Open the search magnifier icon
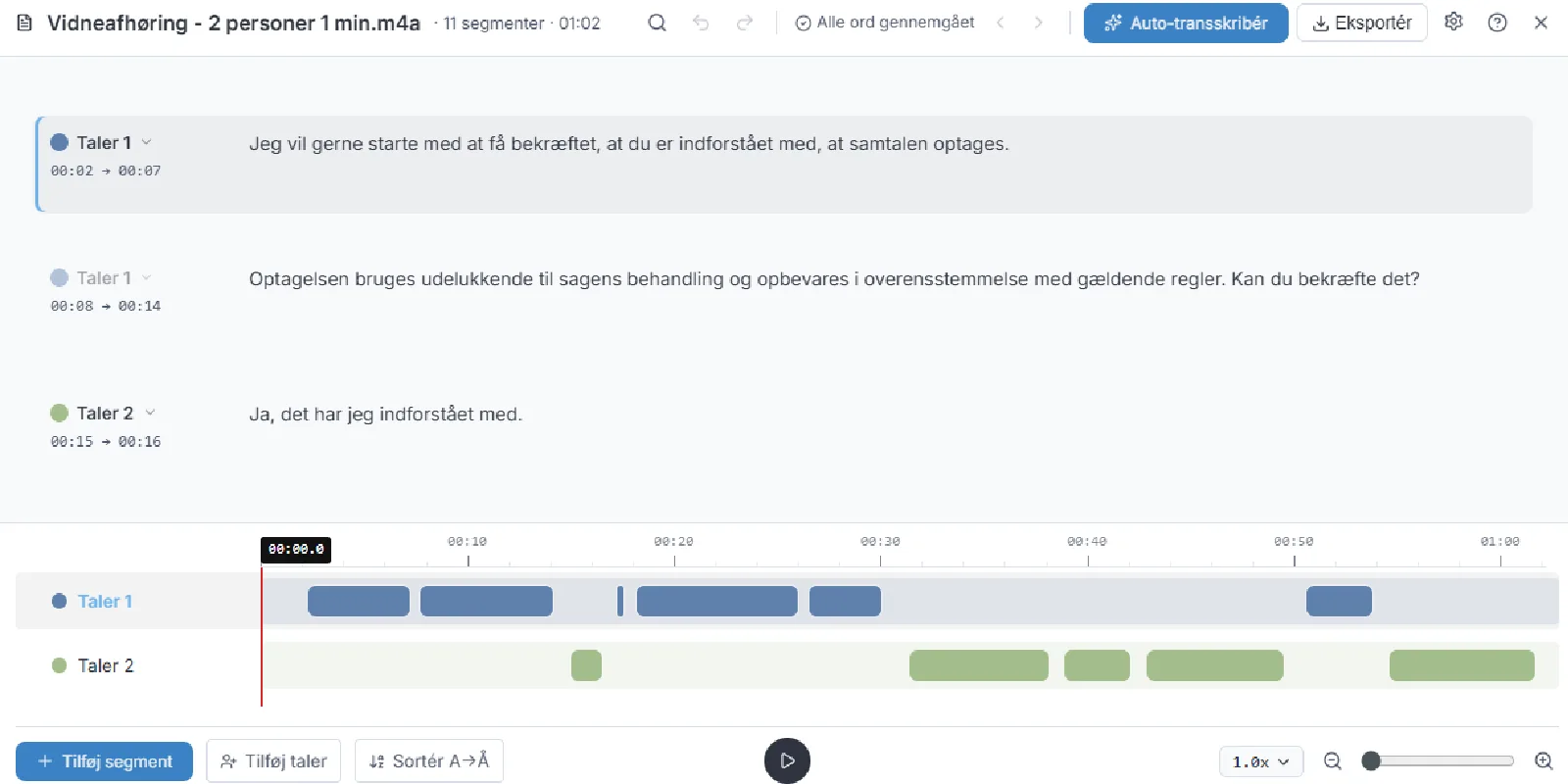 657,23
